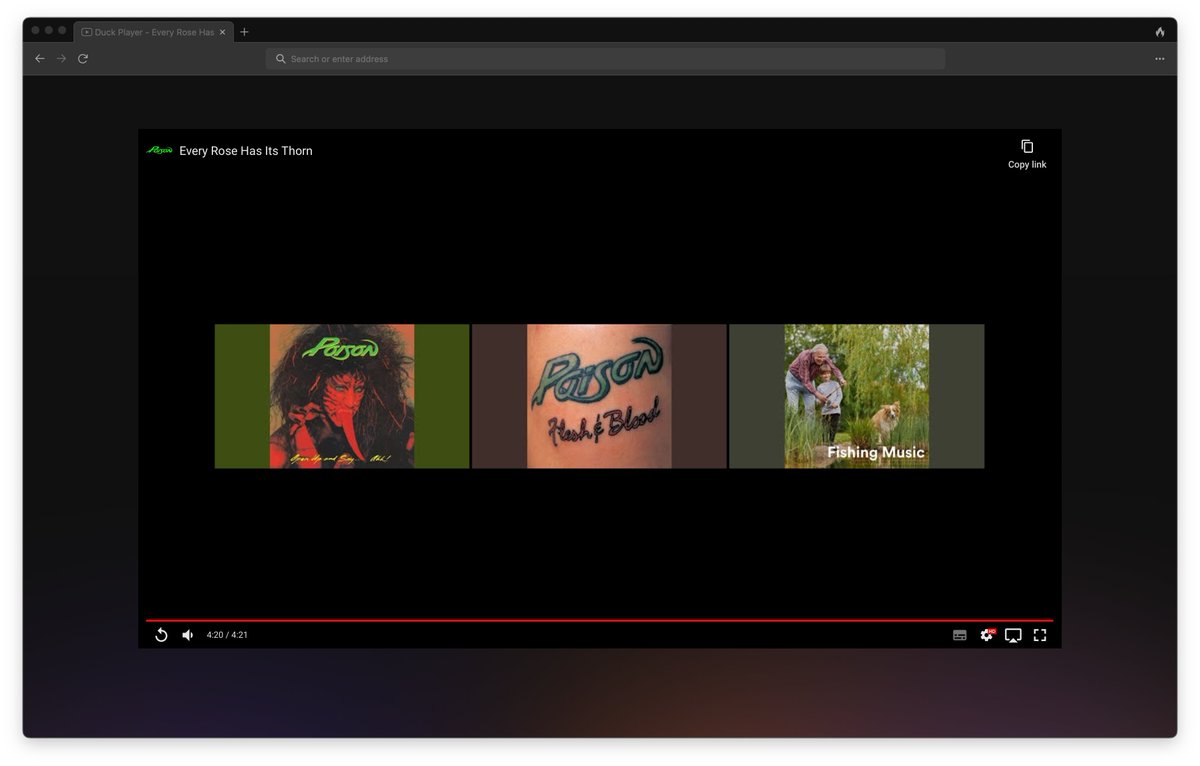
Task: Click the Poison band logo next to the title
Action: tap(162, 150)
